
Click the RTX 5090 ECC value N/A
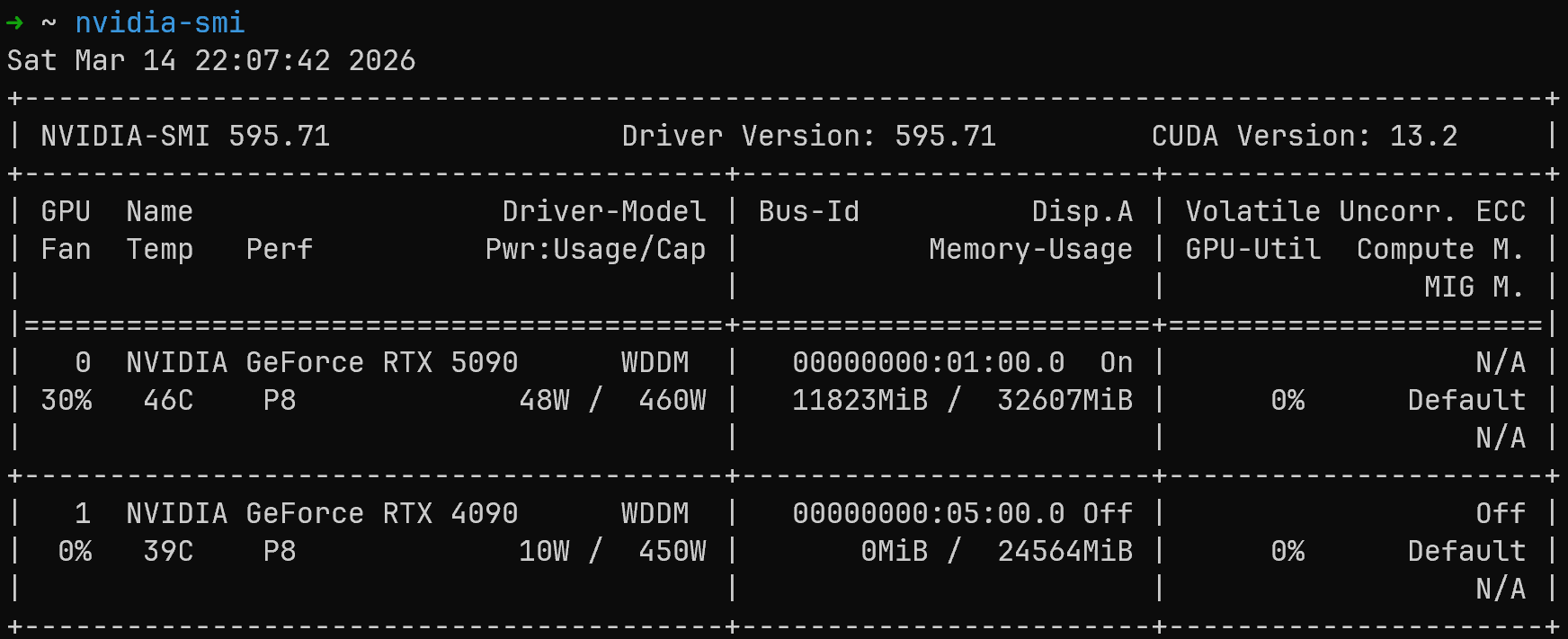coord(1501,362)
